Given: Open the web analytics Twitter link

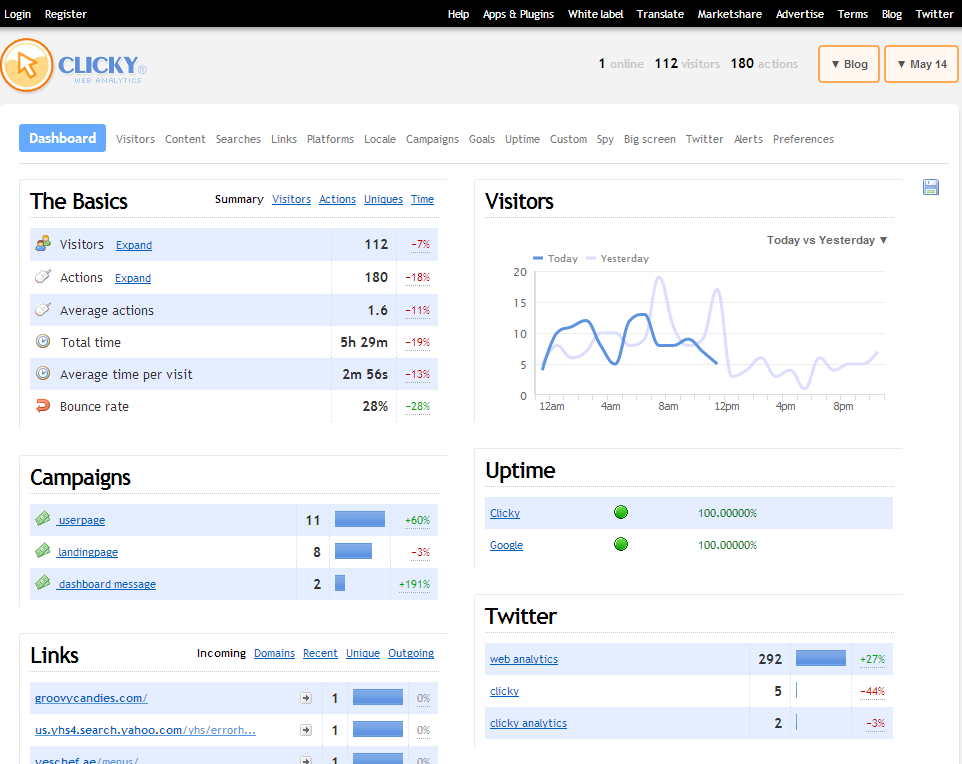Looking at the screenshot, I should click(x=524, y=659).
